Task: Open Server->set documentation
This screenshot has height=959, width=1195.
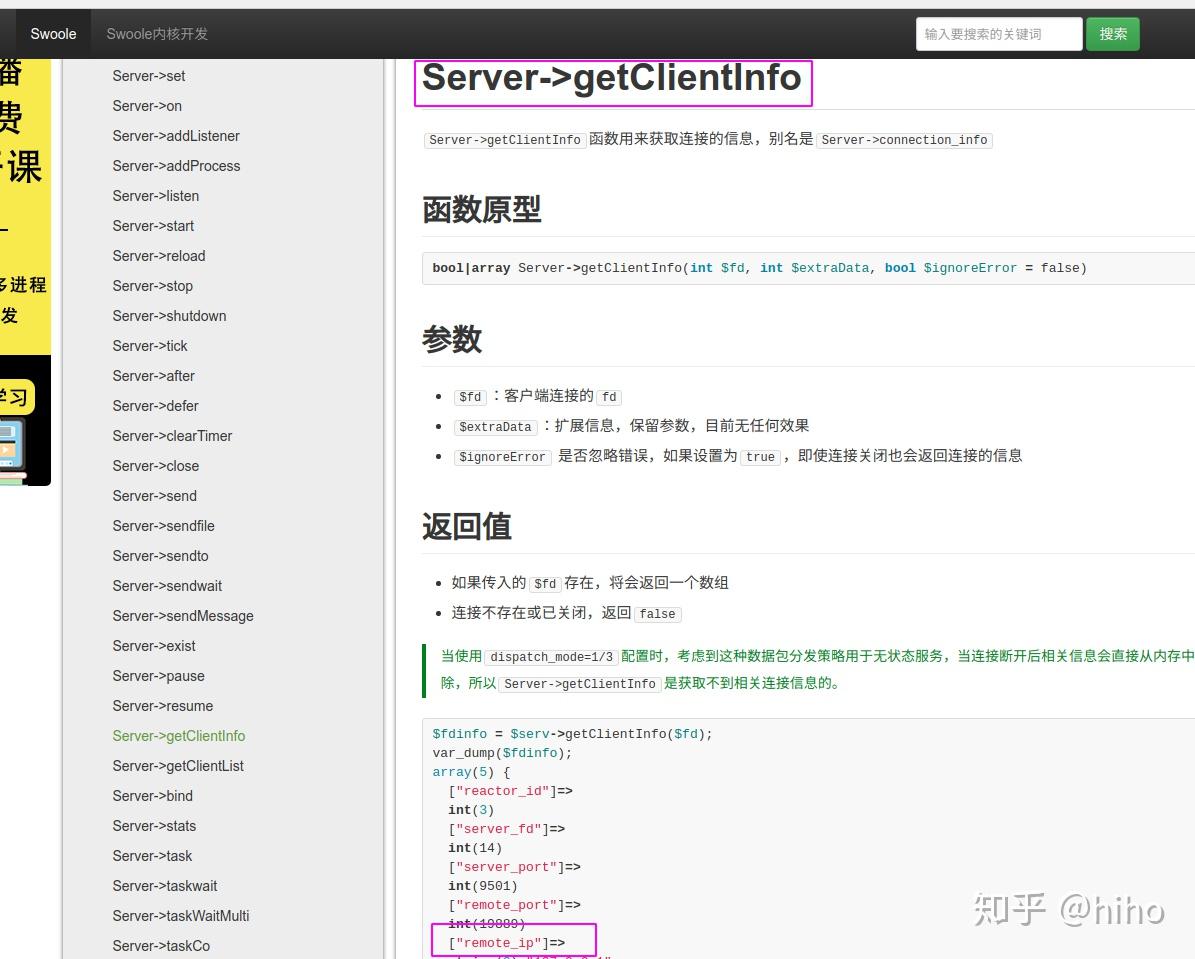Action: tap(148, 75)
